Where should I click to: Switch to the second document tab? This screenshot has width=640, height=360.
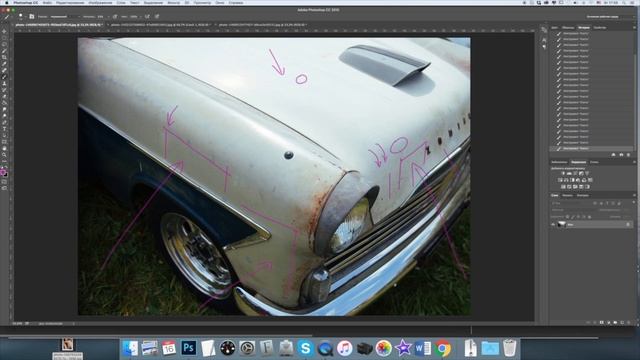tap(160, 25)
